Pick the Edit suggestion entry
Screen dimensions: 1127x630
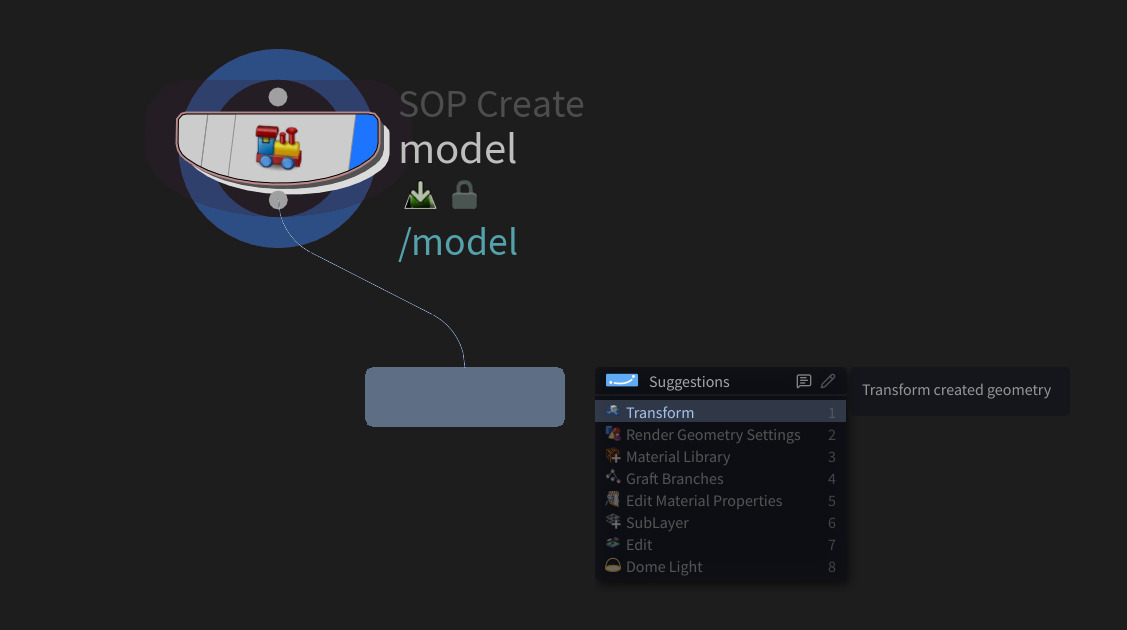(x=720, y=545)
